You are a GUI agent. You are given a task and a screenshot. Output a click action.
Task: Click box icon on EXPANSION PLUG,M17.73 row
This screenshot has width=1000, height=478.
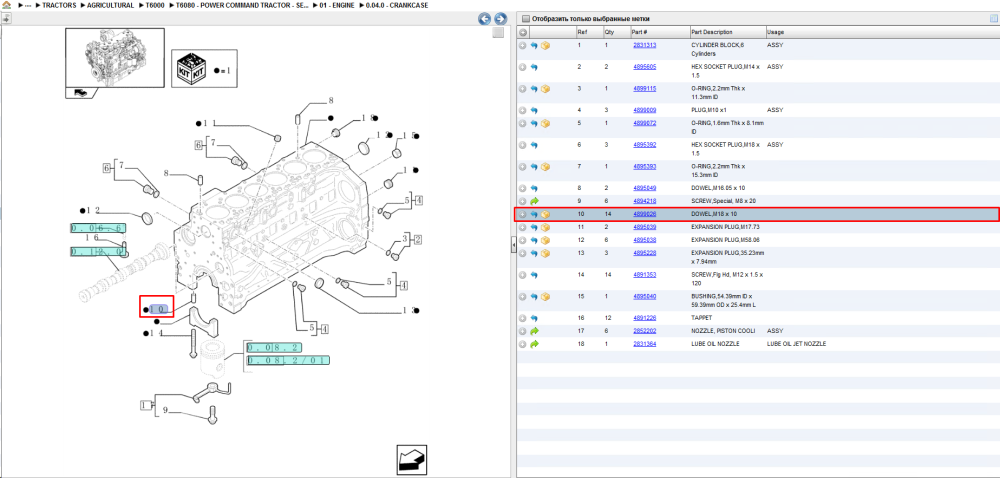click(x=545, y=227)
